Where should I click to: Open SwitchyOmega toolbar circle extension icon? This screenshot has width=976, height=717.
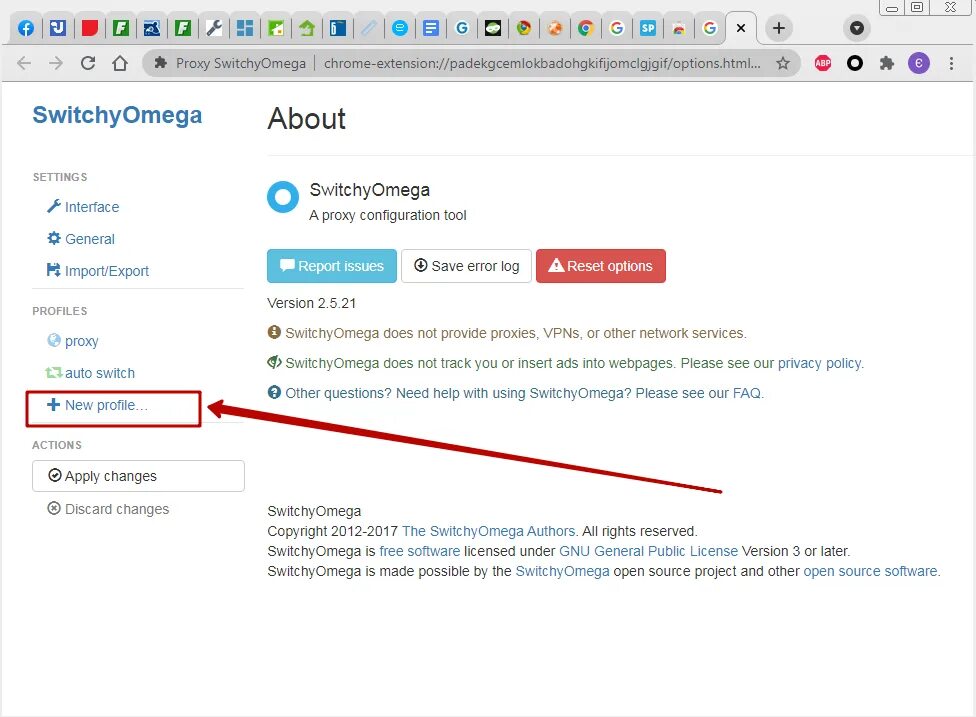(855, 63)
